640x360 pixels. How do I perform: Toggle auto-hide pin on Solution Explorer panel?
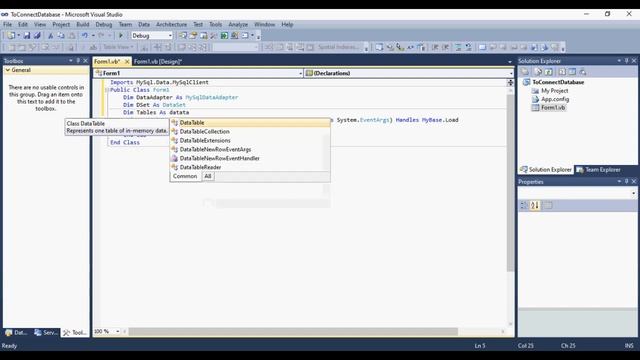[x=627, y=61]
